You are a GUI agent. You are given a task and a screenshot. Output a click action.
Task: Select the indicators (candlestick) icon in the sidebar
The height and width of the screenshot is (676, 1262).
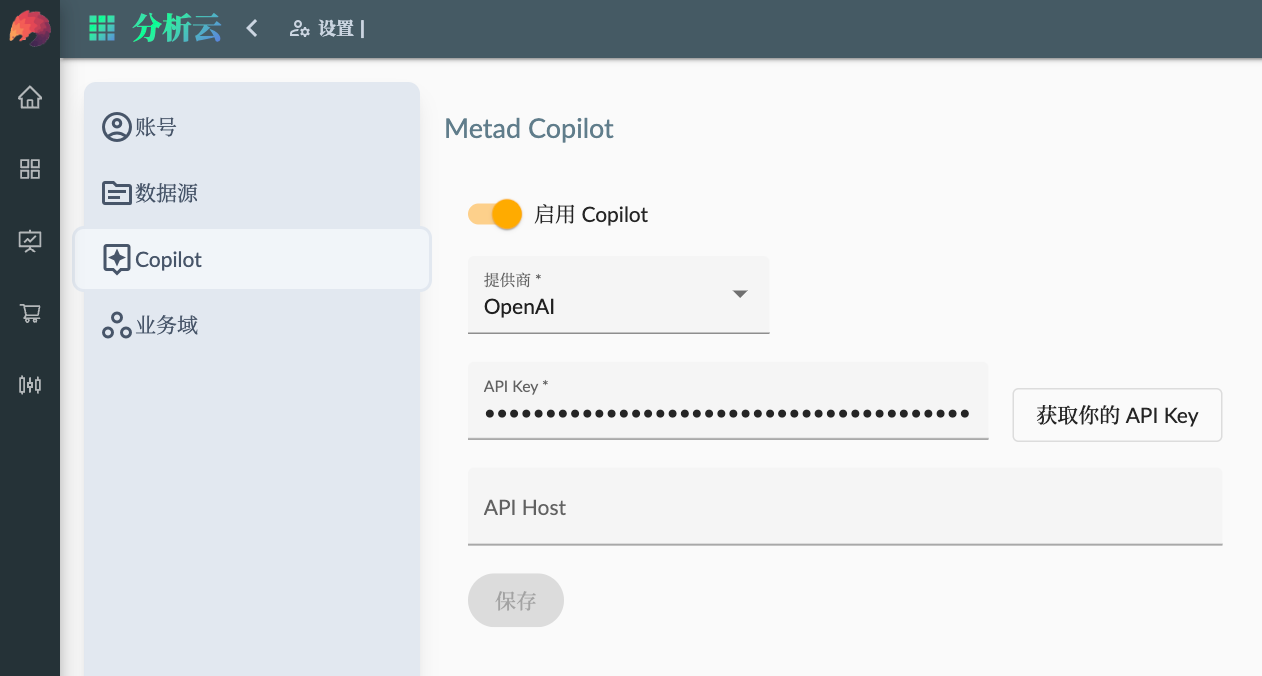[x=30, y=385]
